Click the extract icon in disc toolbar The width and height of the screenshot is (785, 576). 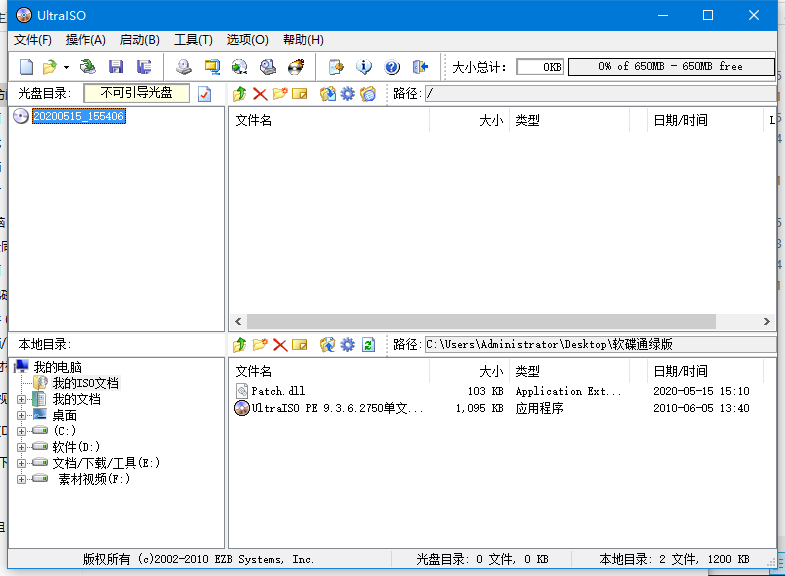(327, 94)
